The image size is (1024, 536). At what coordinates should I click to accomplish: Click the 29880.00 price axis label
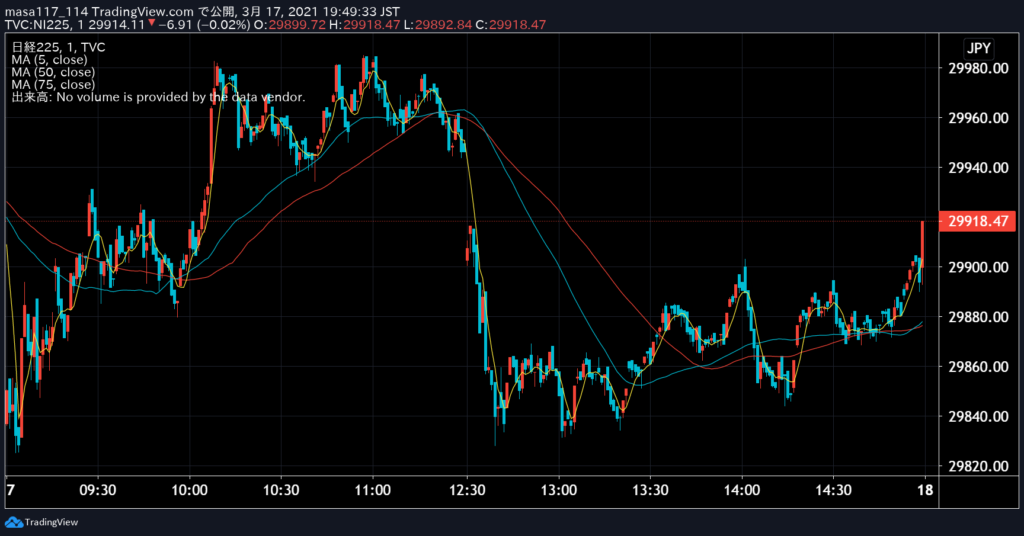click(x=978, y=317)
